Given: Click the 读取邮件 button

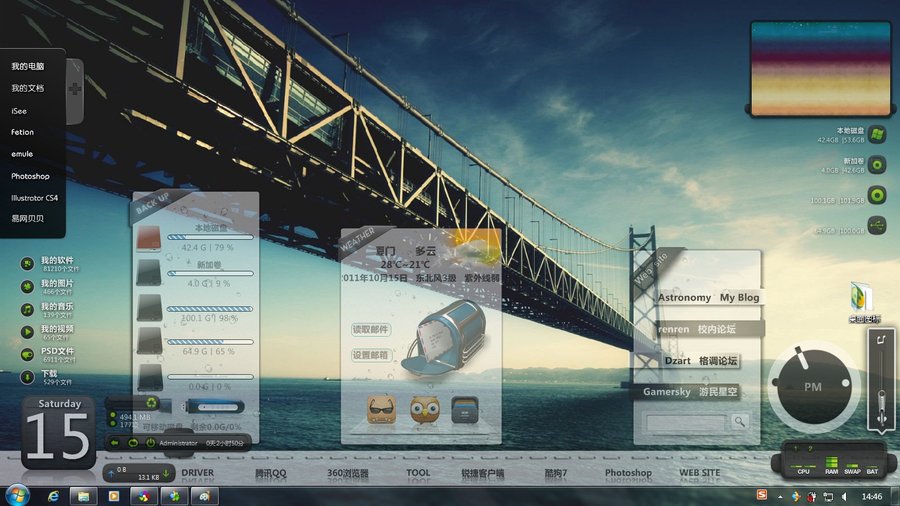Looking at the screenshot, I should 370,329.
